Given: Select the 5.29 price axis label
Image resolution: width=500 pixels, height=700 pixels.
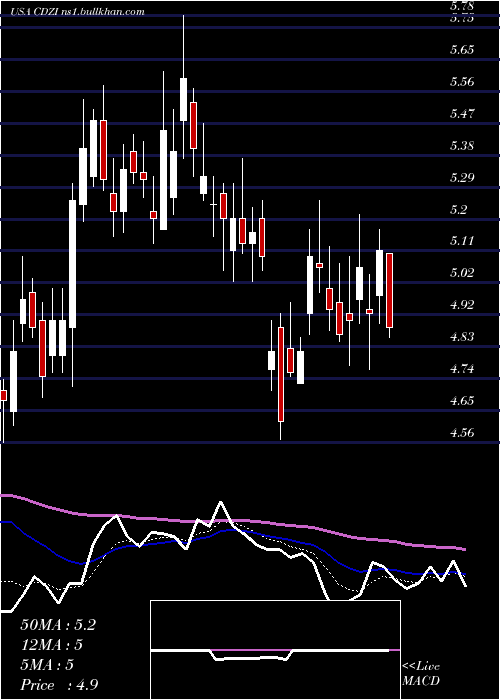Looking at the screenshot, I should tap(462, 178).
